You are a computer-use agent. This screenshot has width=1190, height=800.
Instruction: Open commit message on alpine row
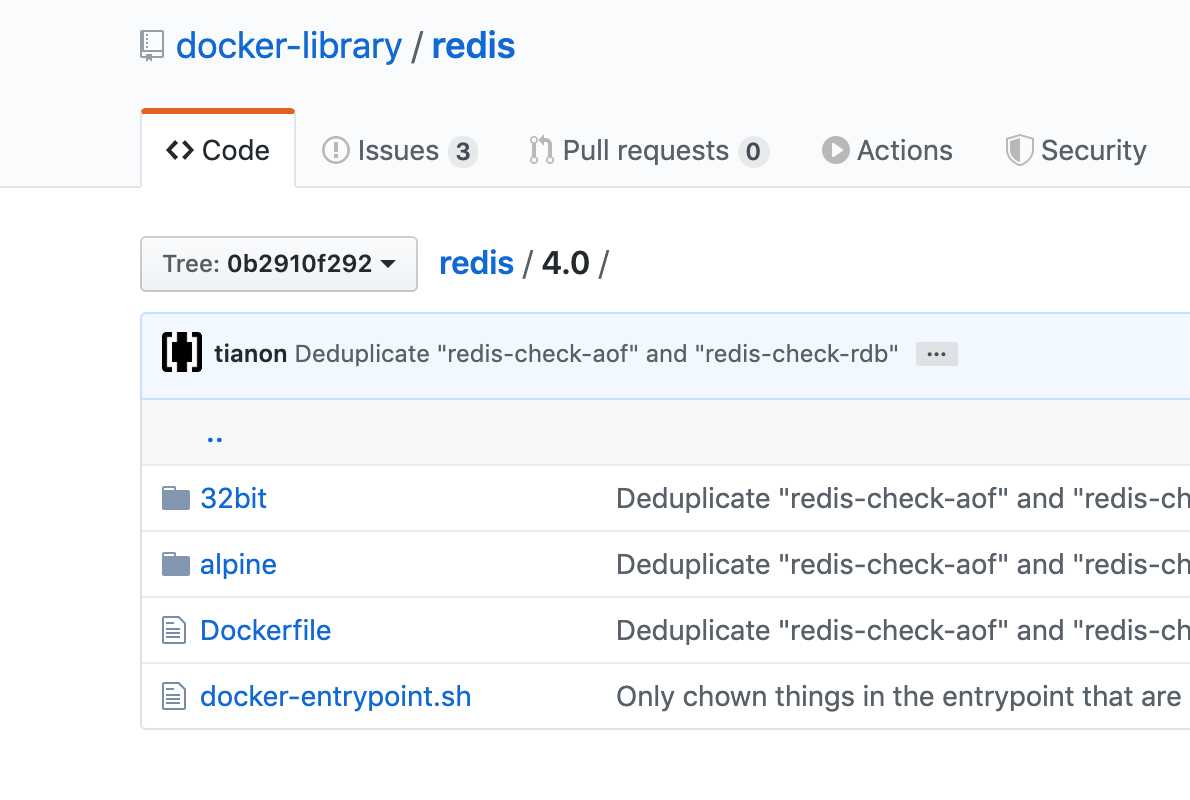click(x=903, y=565)
